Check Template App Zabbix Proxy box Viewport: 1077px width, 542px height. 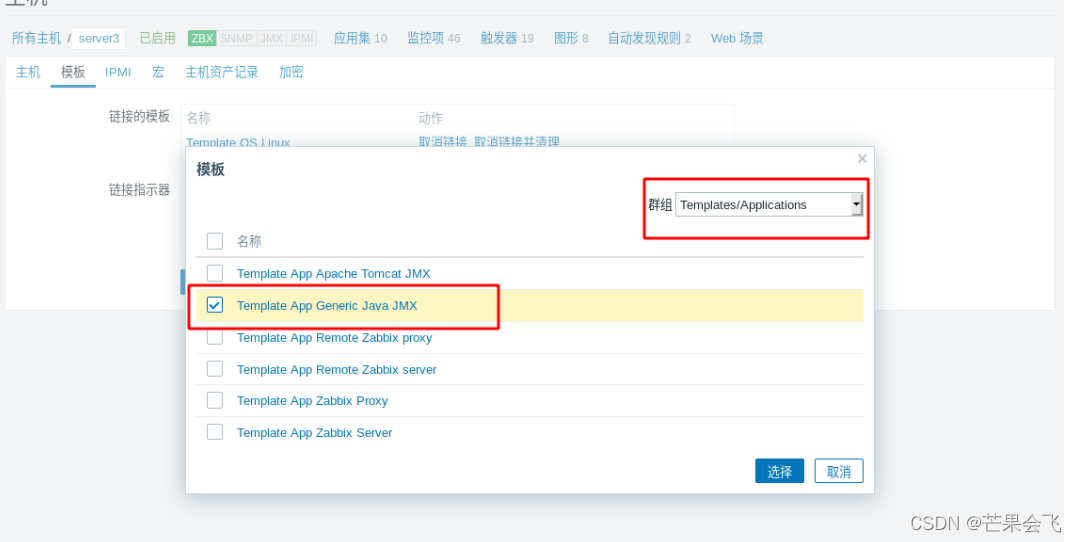[x=215, y=400]
